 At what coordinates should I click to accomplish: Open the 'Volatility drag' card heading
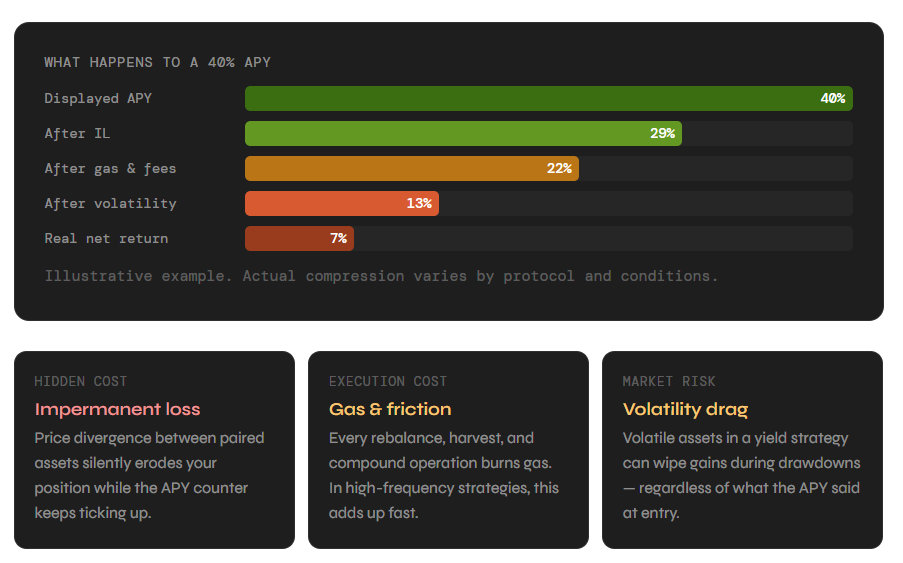coord(685,409)
